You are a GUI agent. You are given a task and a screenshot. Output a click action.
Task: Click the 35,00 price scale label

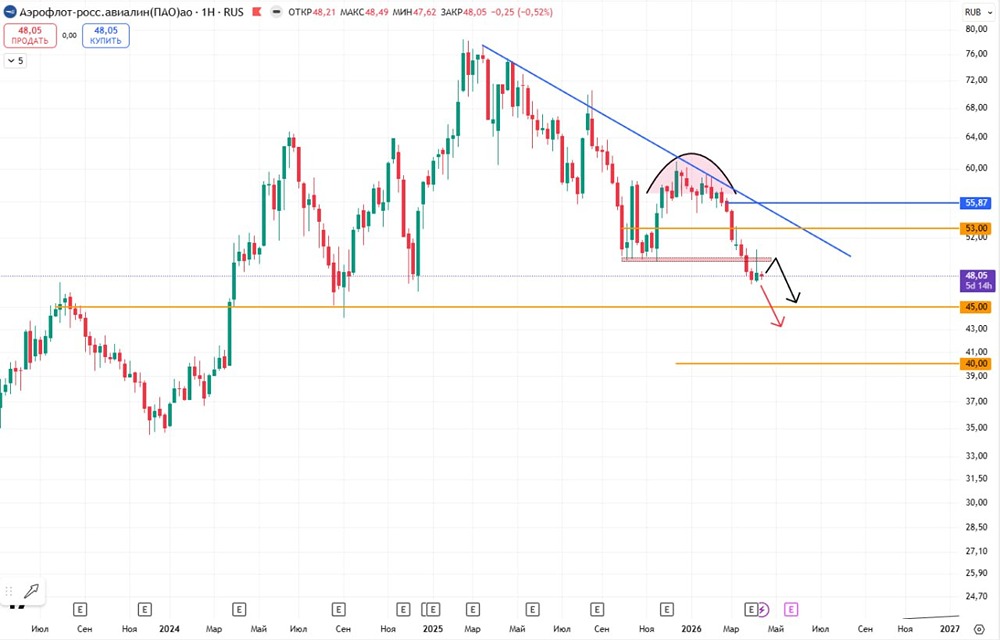coord(976,427)
